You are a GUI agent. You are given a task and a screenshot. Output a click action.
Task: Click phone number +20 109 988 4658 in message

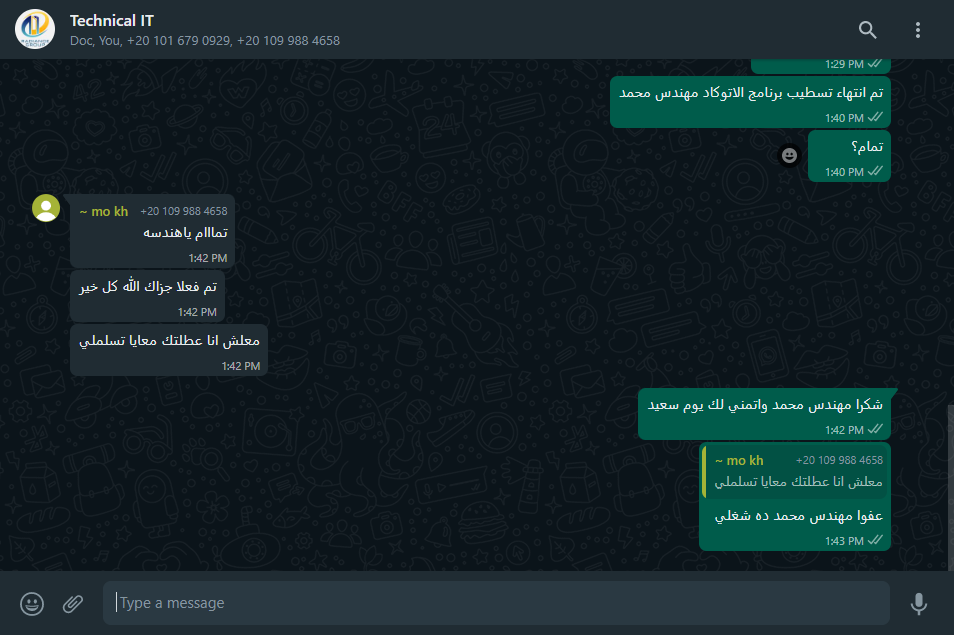184,211
